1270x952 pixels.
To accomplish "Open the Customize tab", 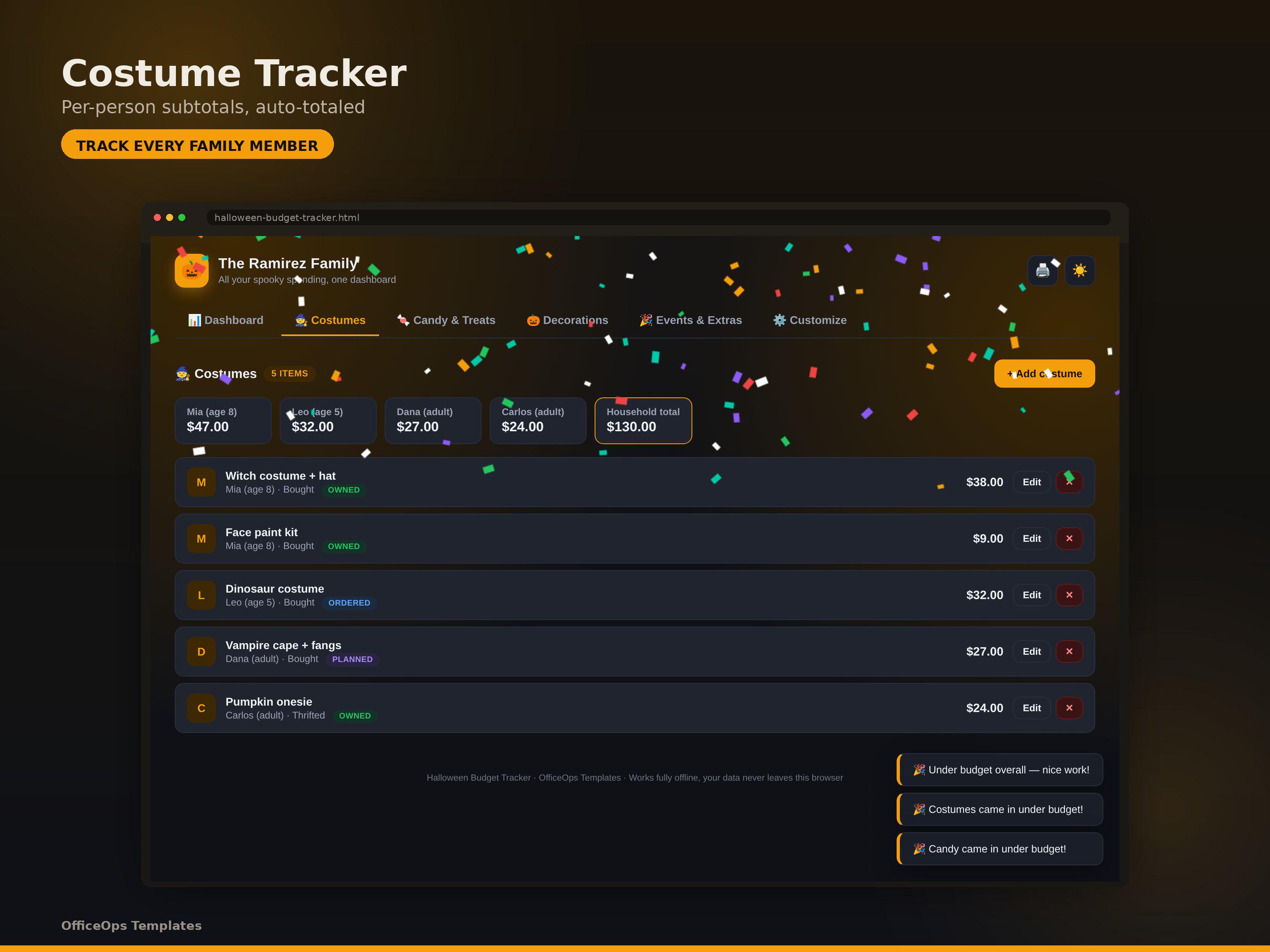I will click(x=810, y=320).
